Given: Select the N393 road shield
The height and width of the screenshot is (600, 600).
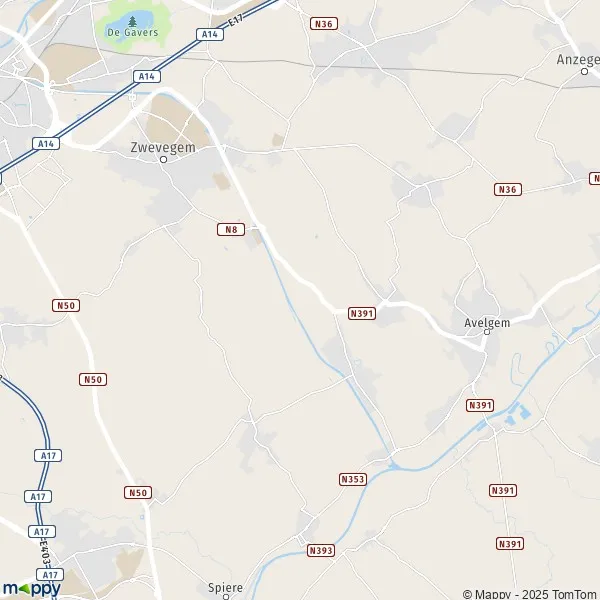Looking at the screenshot, I should (321, 550).
